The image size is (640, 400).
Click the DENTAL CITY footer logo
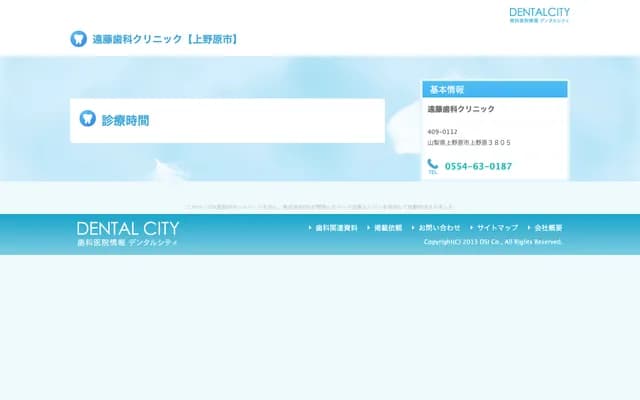(x=127, y=229)
